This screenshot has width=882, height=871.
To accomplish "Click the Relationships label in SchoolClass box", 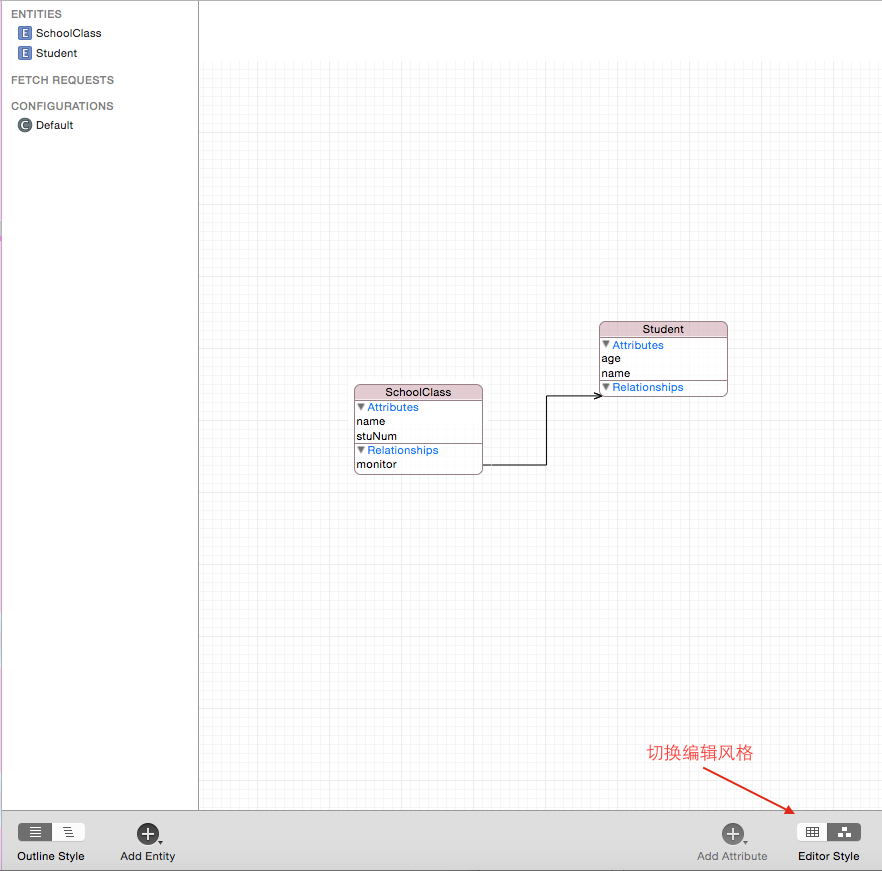I will point(403,450).
